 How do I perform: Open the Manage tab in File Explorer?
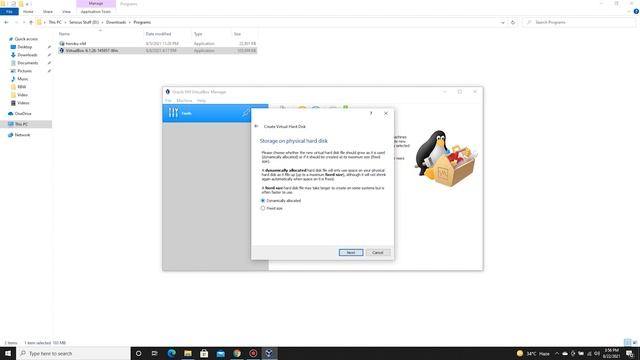coord(96,4)
